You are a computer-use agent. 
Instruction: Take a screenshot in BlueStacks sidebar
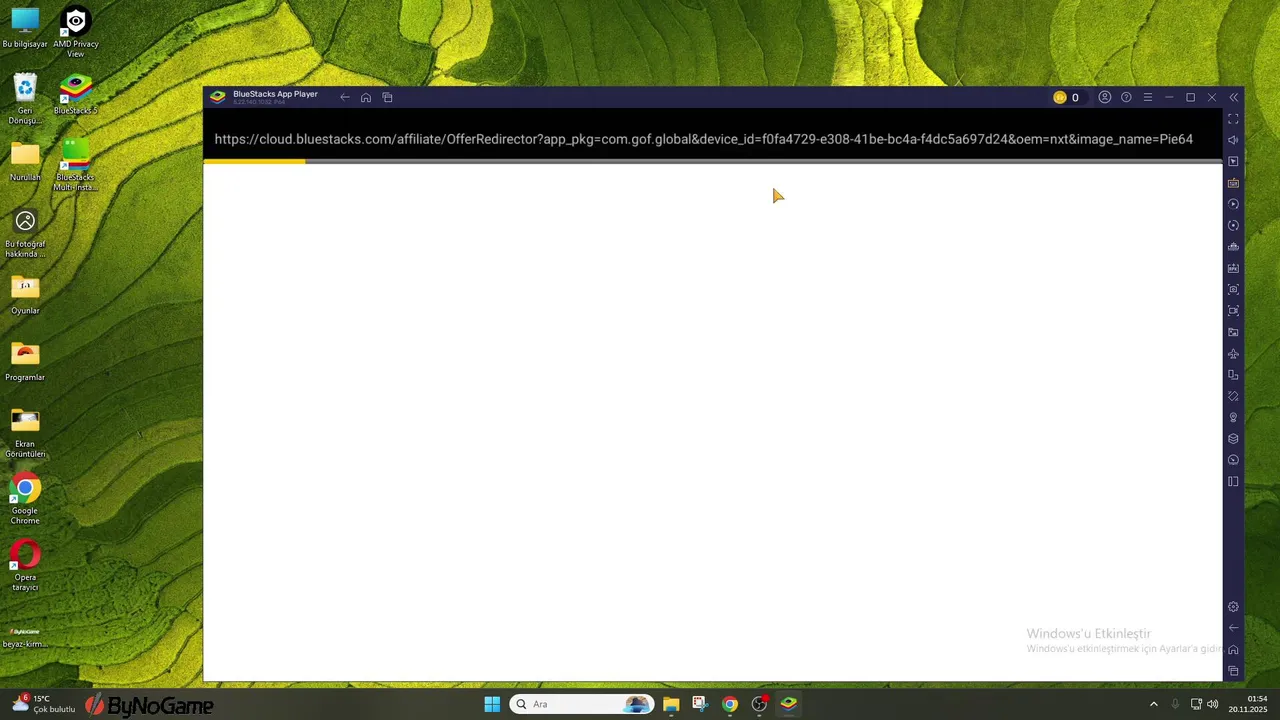click(x=1233, y=289)
